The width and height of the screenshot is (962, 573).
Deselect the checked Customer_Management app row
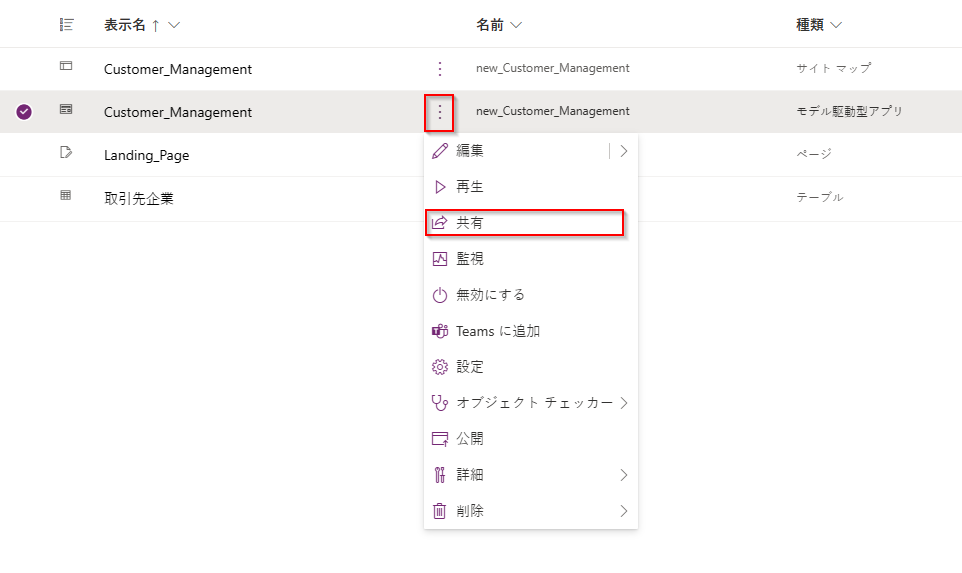(24, 112)
